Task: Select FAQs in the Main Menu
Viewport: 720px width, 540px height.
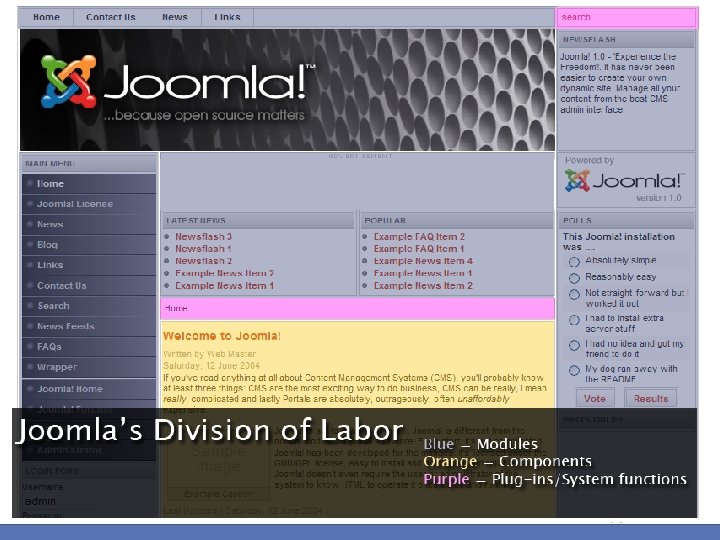Action: 89,347
